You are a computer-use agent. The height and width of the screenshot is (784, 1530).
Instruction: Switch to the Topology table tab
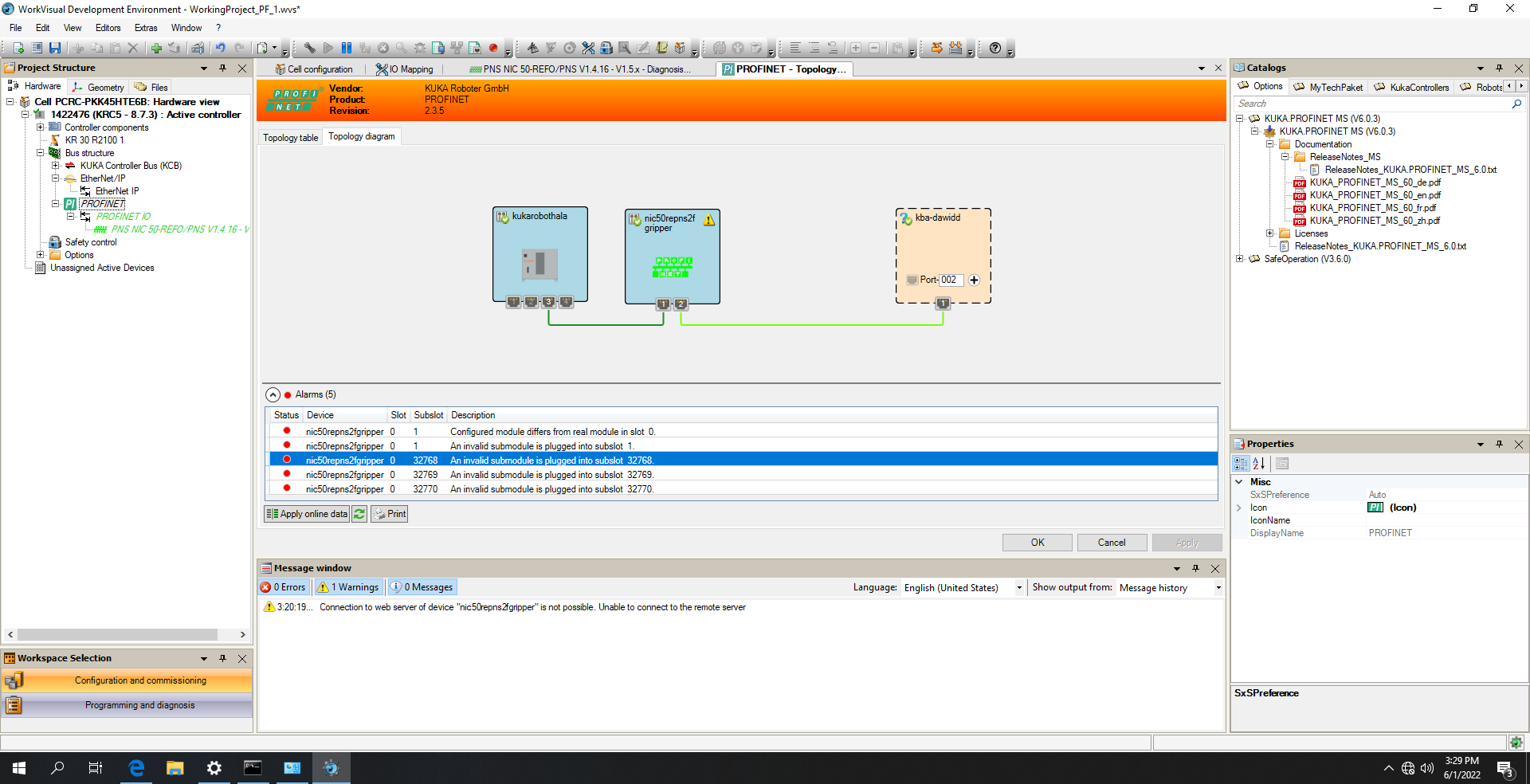coord(291,138)
